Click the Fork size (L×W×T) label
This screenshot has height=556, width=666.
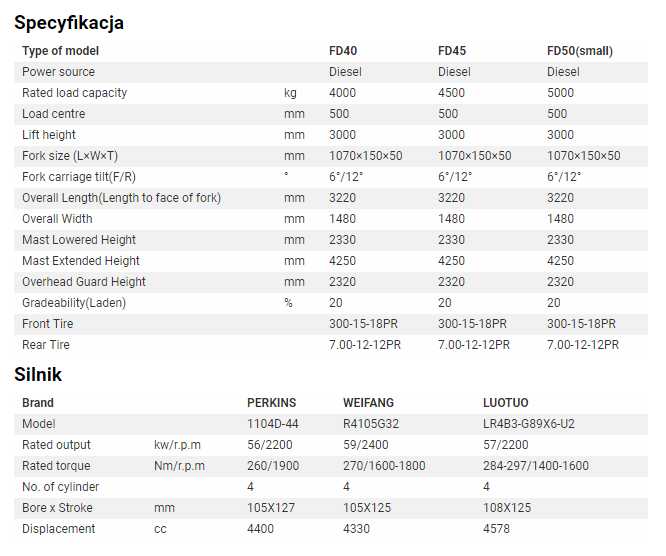(x=70, y=156)
